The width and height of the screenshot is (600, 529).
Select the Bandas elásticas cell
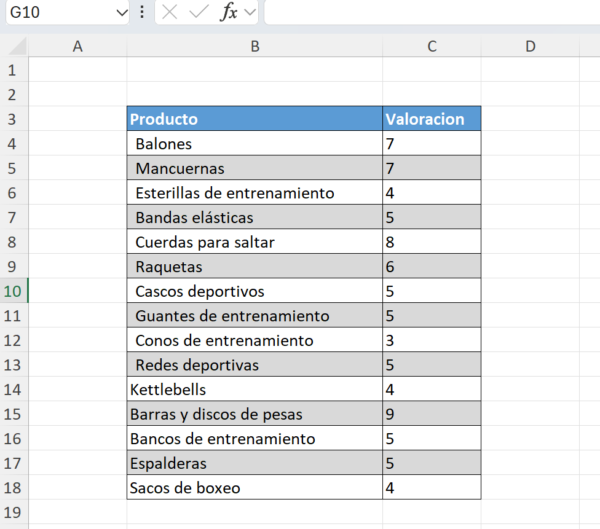pyautogui.click(x=255, y=217)
